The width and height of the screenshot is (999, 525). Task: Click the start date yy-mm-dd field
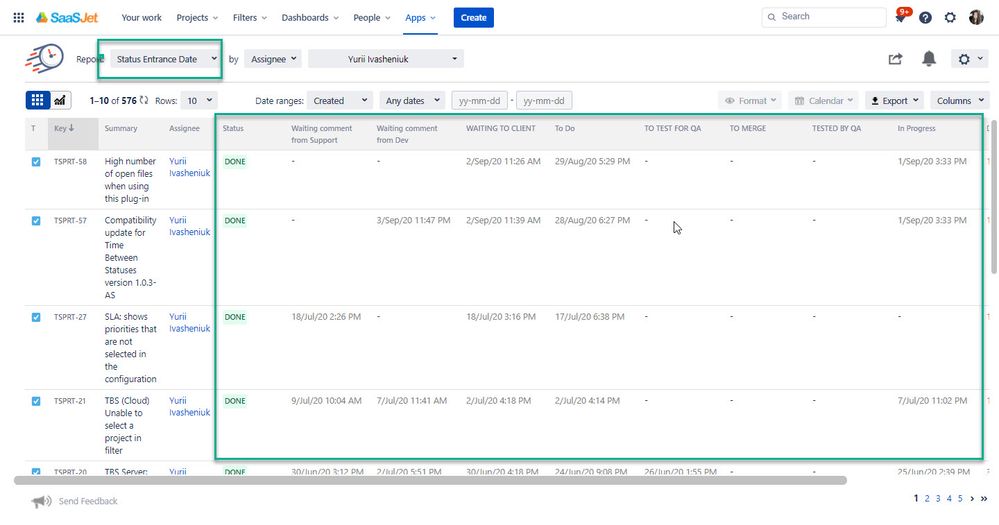(480, 100)
